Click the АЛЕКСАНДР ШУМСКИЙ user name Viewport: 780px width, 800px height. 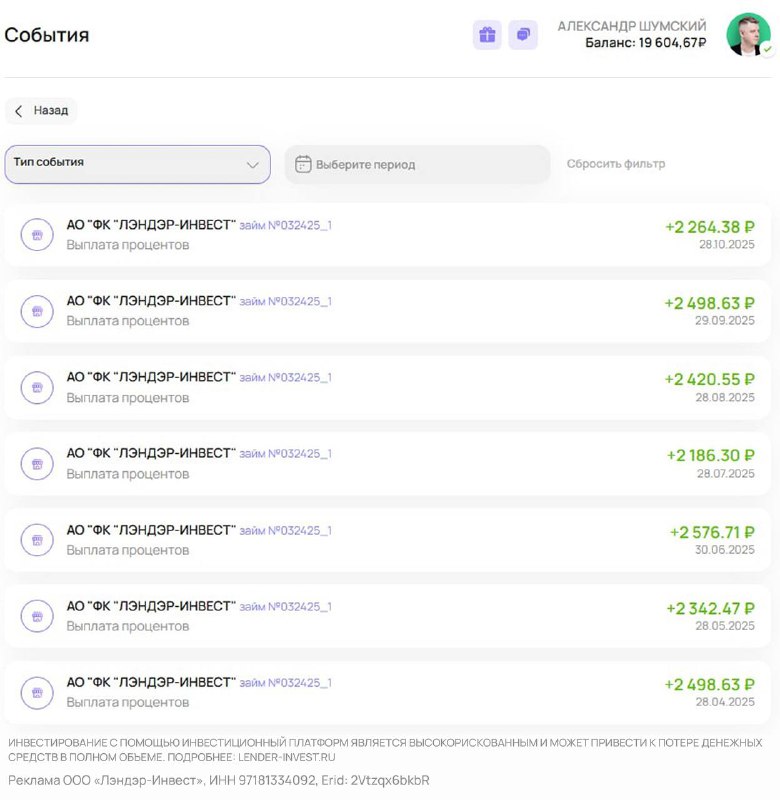pos(632,26)
